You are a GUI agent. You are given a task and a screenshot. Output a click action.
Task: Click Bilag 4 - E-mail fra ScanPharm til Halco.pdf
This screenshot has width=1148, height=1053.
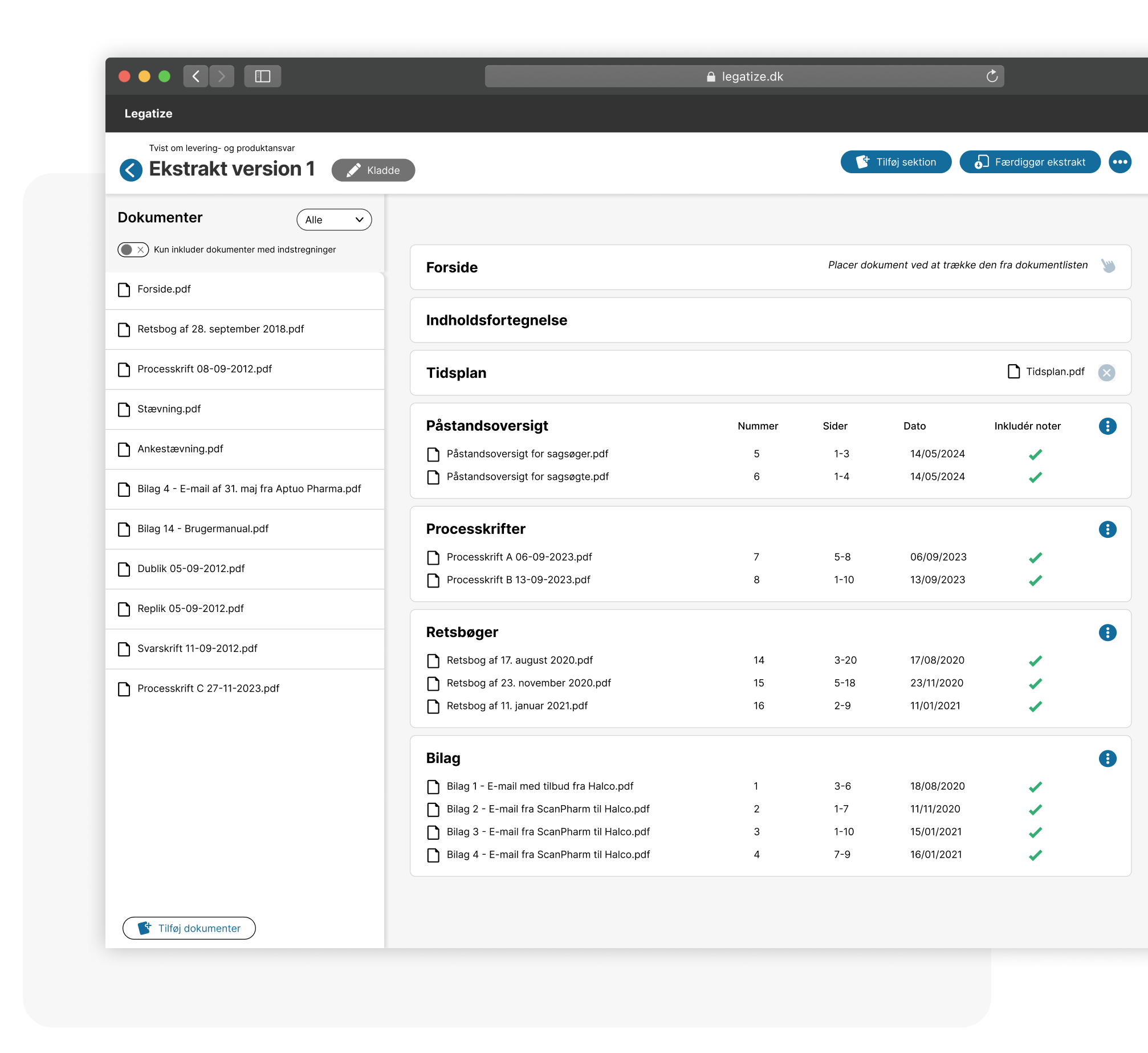pos(548,854)
